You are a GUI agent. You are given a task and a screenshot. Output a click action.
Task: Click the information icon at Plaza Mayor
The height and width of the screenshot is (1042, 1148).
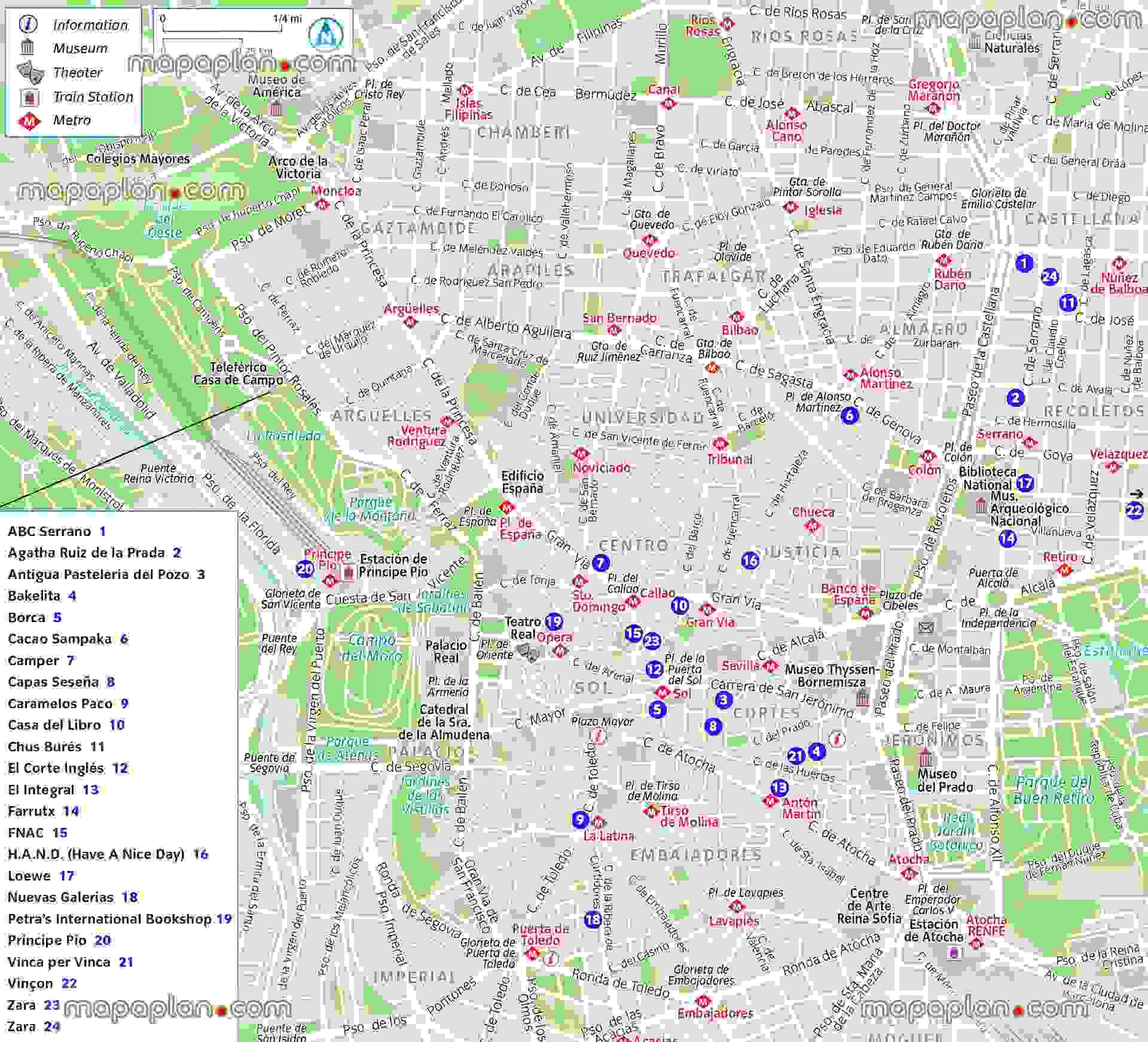599,737
